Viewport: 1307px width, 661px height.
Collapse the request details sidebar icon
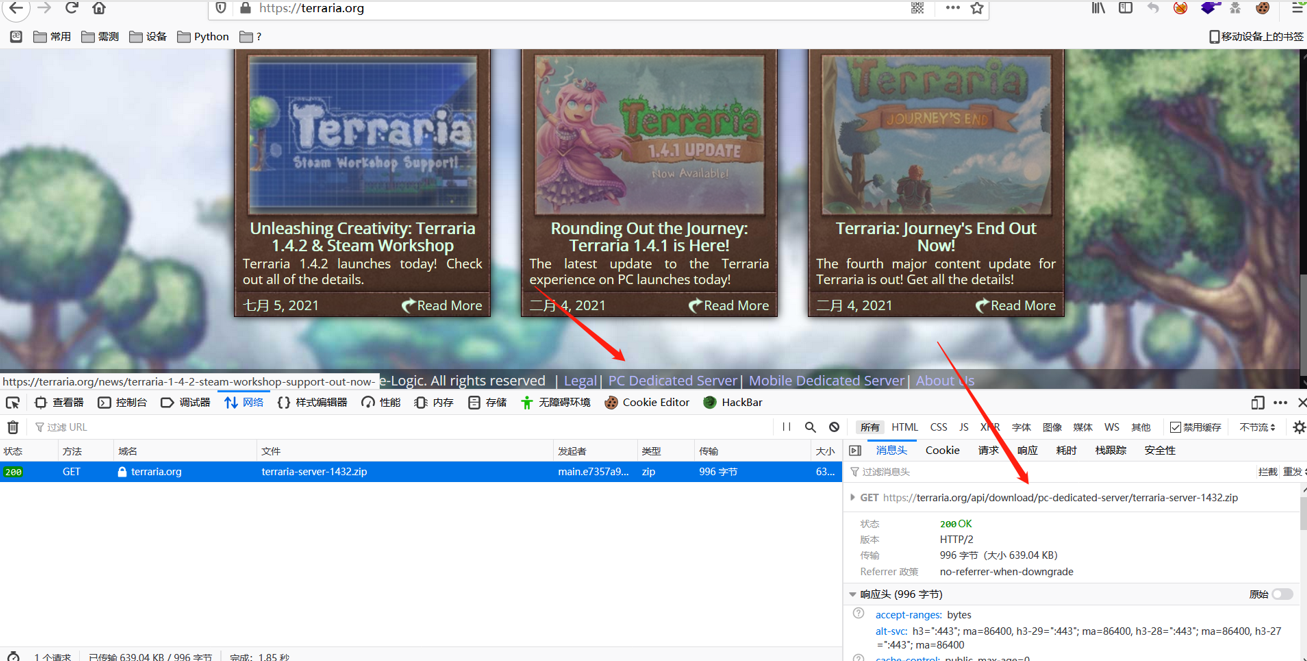point(855,451)
